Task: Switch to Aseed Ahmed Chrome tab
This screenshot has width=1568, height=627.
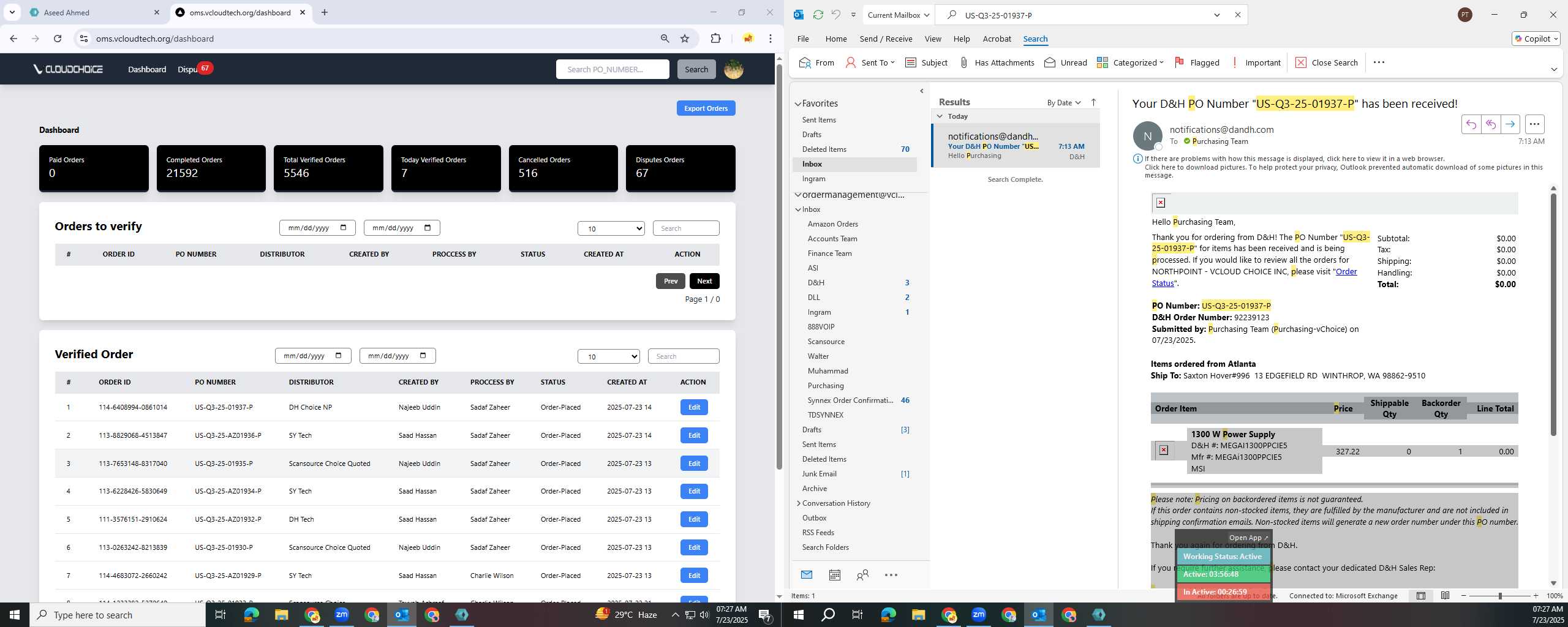Action: (95, 12)
